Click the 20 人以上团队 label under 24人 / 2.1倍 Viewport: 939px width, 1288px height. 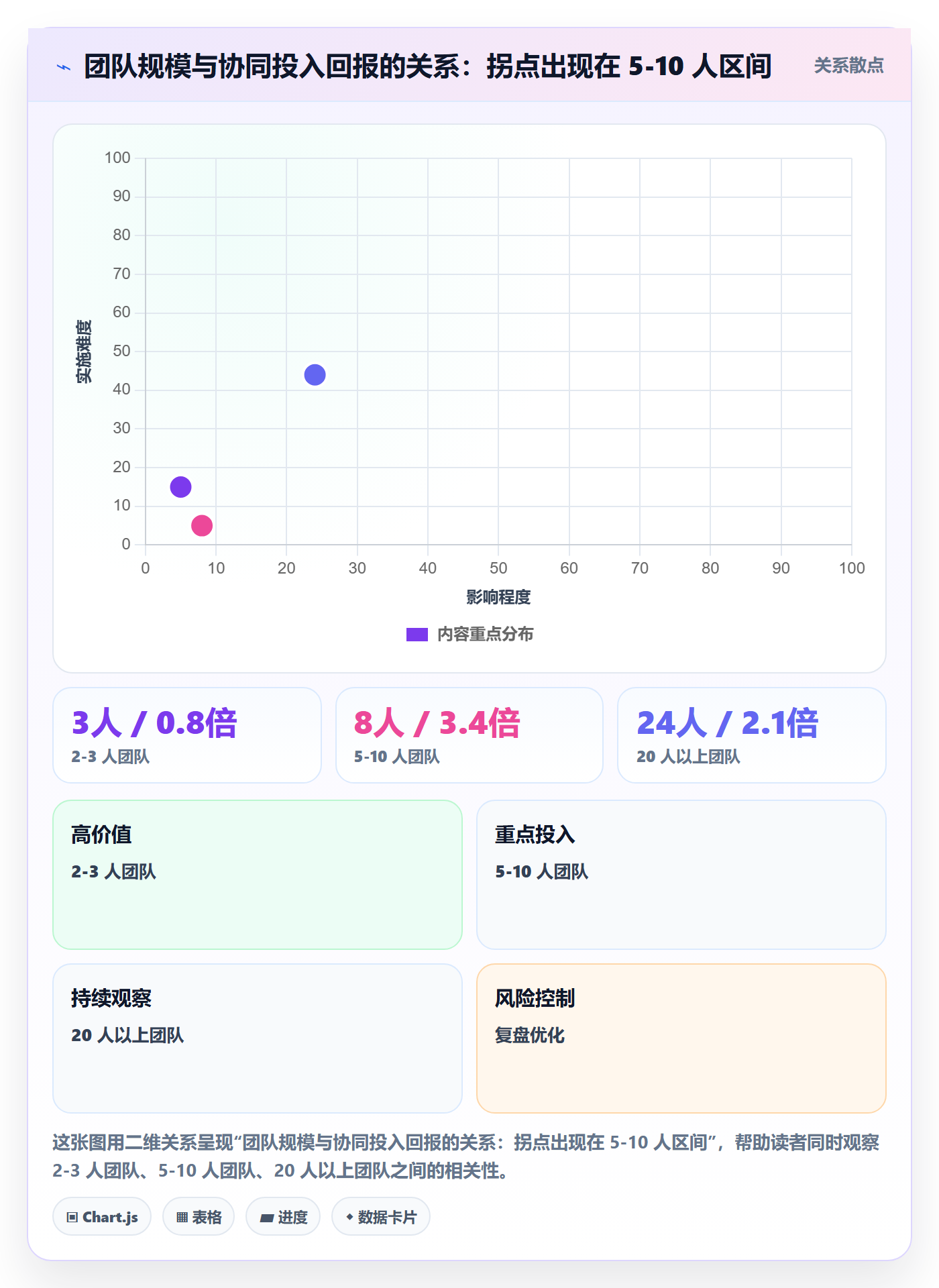click(688, 757)
